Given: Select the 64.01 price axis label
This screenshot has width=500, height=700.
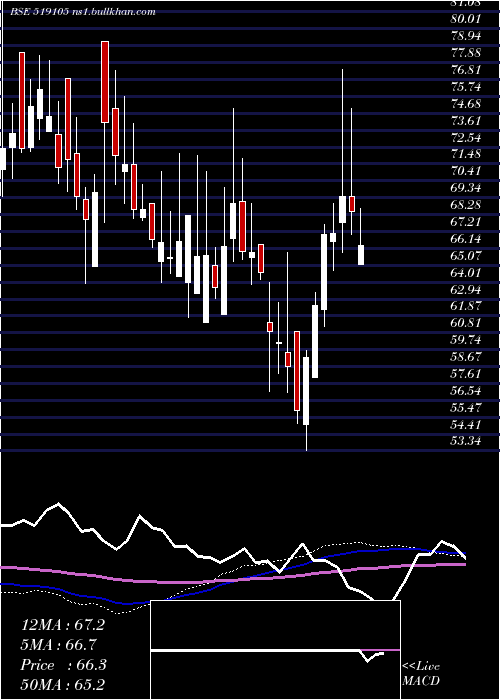Looking at the screenshot, I should tap(465, 273).
